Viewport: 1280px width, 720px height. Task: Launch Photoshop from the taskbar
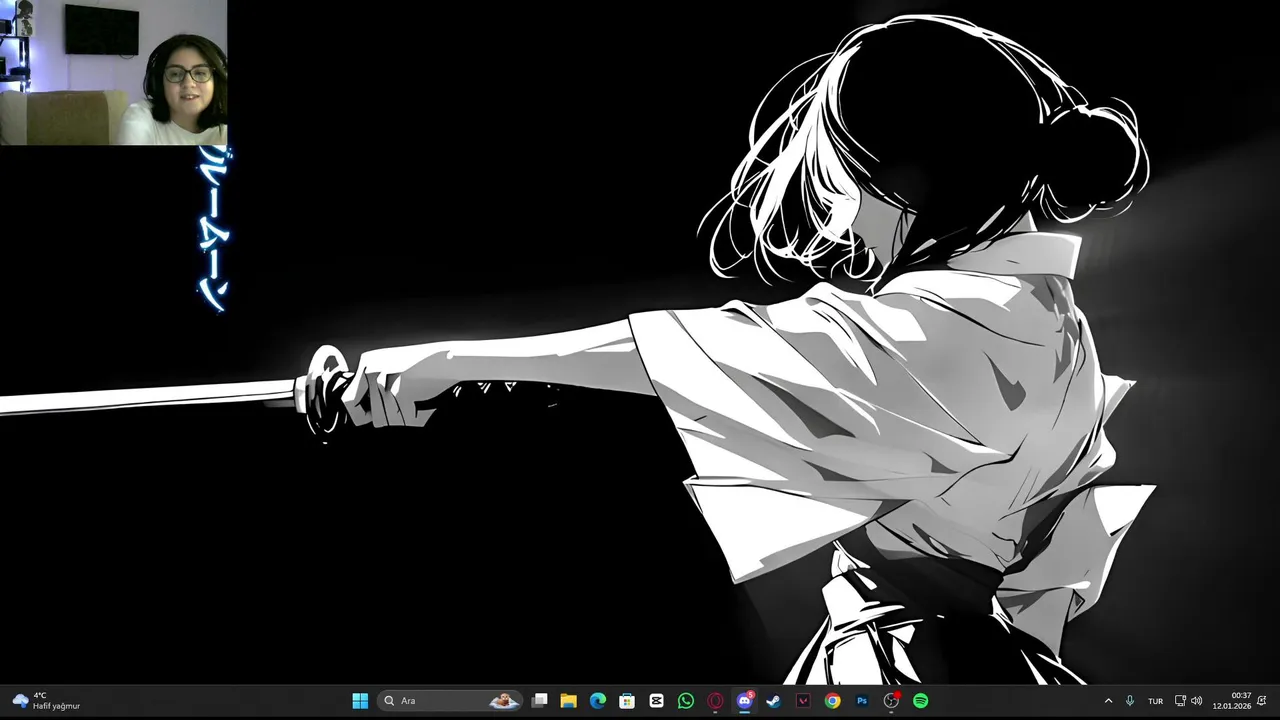coord(862,701)
